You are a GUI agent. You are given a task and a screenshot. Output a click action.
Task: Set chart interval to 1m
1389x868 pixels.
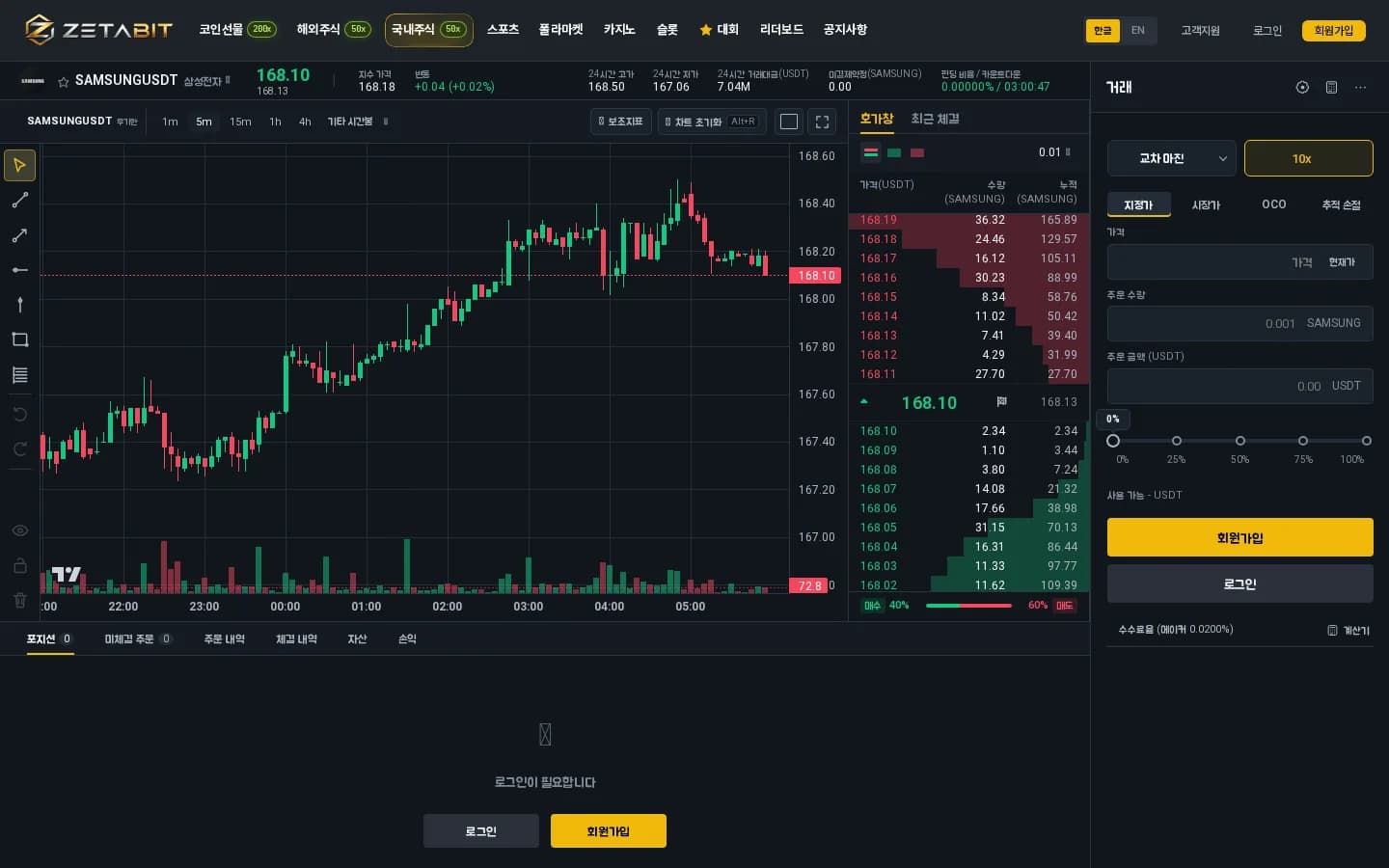click(x=170, y=122)
